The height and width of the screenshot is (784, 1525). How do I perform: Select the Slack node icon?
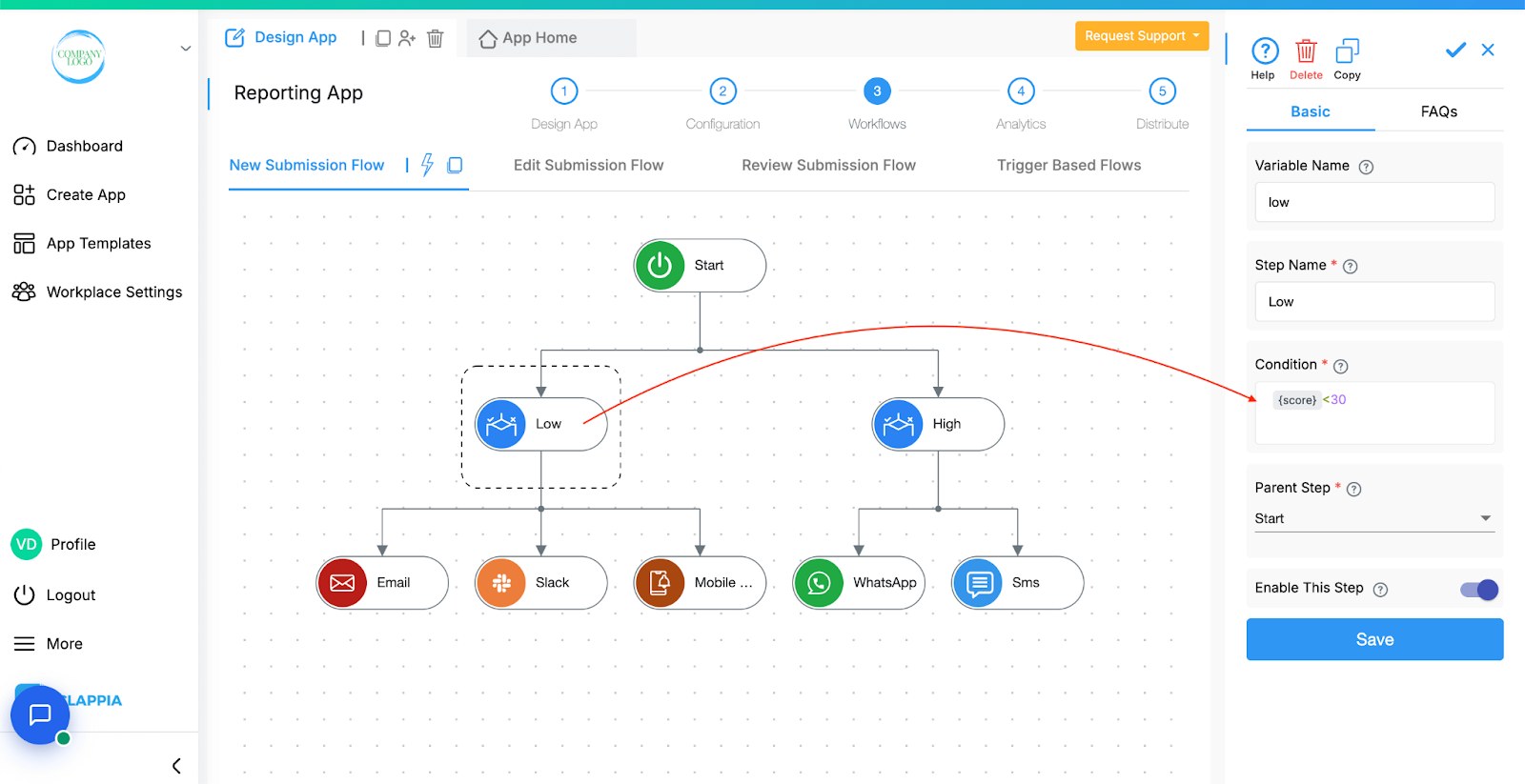pos(501,583)
